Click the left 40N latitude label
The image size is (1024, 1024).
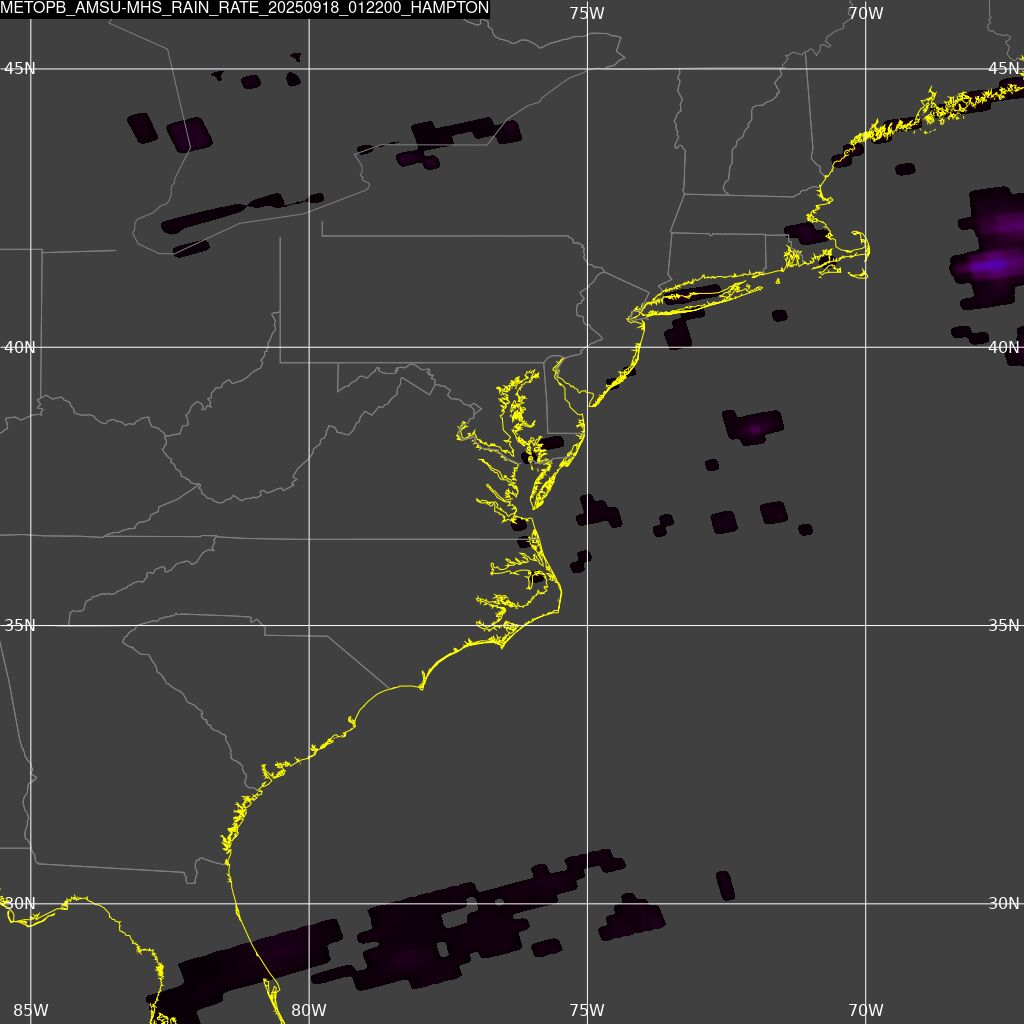[20, 347]
